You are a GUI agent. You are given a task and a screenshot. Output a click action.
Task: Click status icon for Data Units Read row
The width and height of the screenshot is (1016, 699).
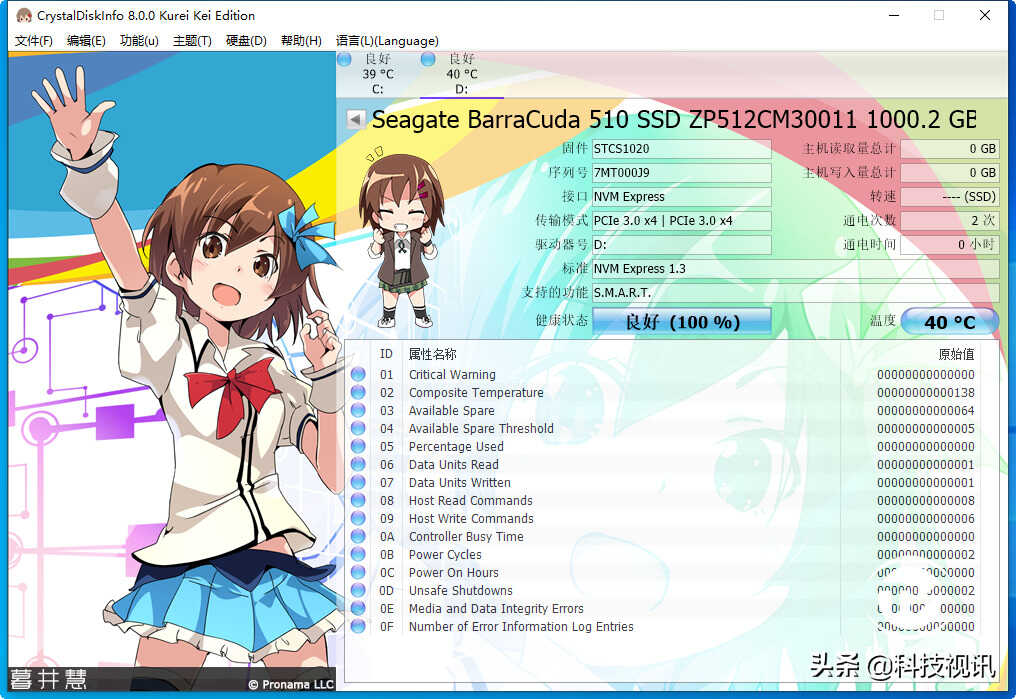[x=358, y=464]
